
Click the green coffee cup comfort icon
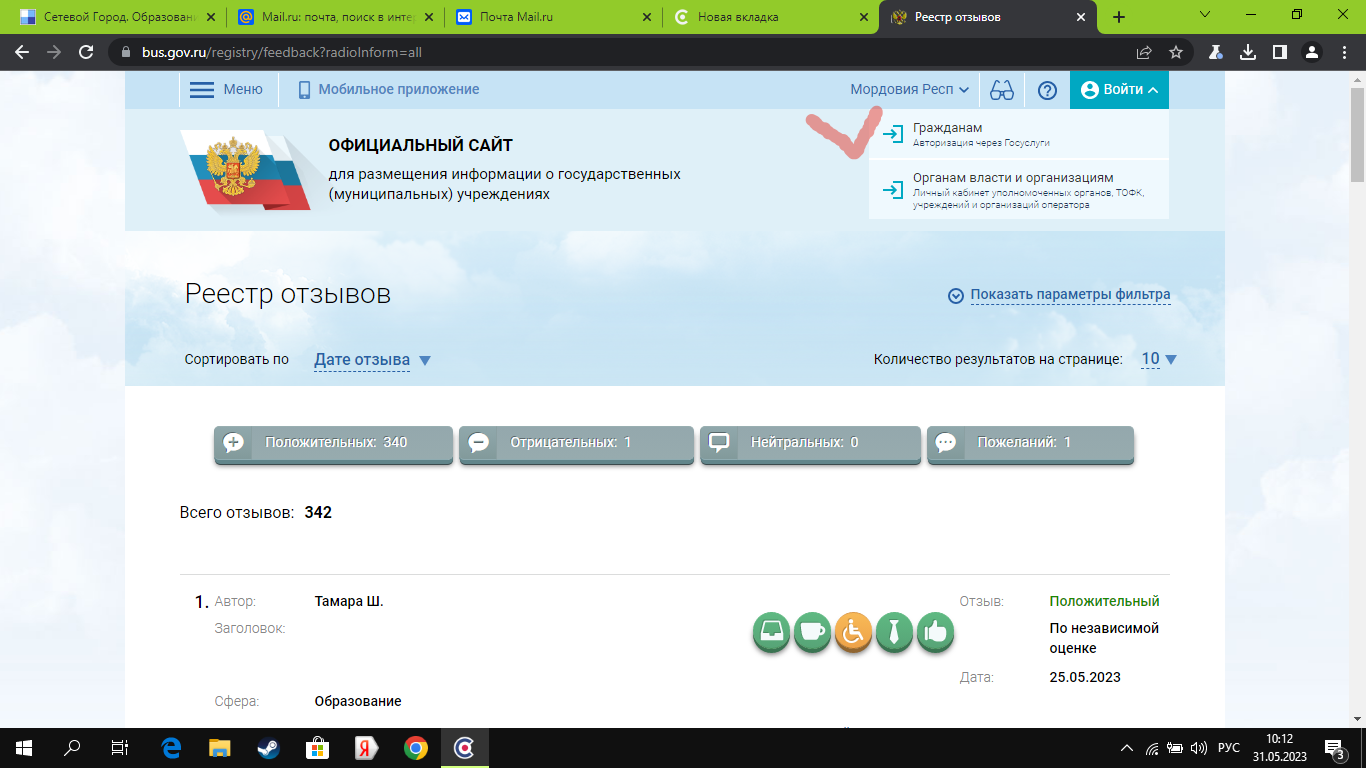click(x=812, y=632)
